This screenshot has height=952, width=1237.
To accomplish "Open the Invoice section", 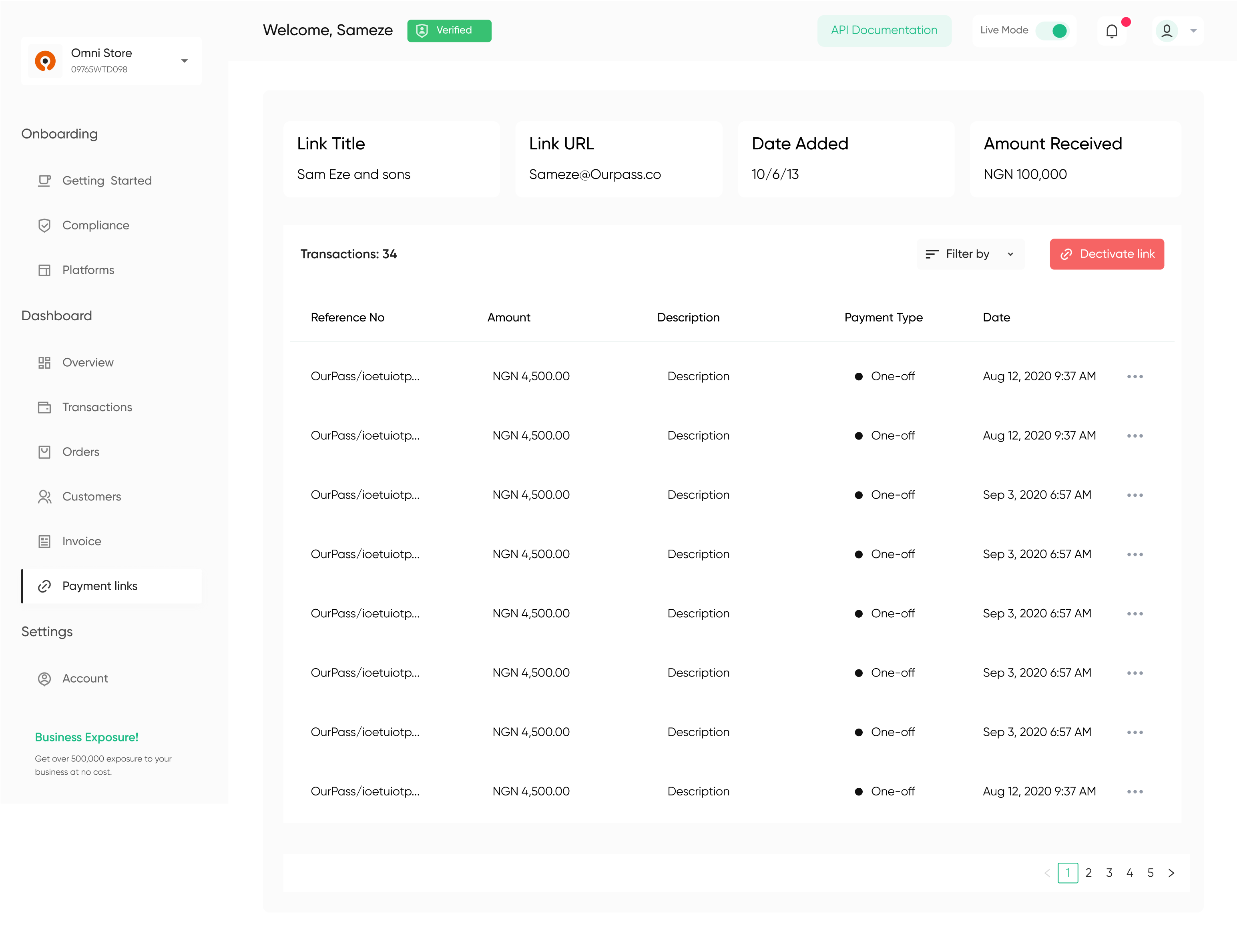I will [x=82, y=541].
